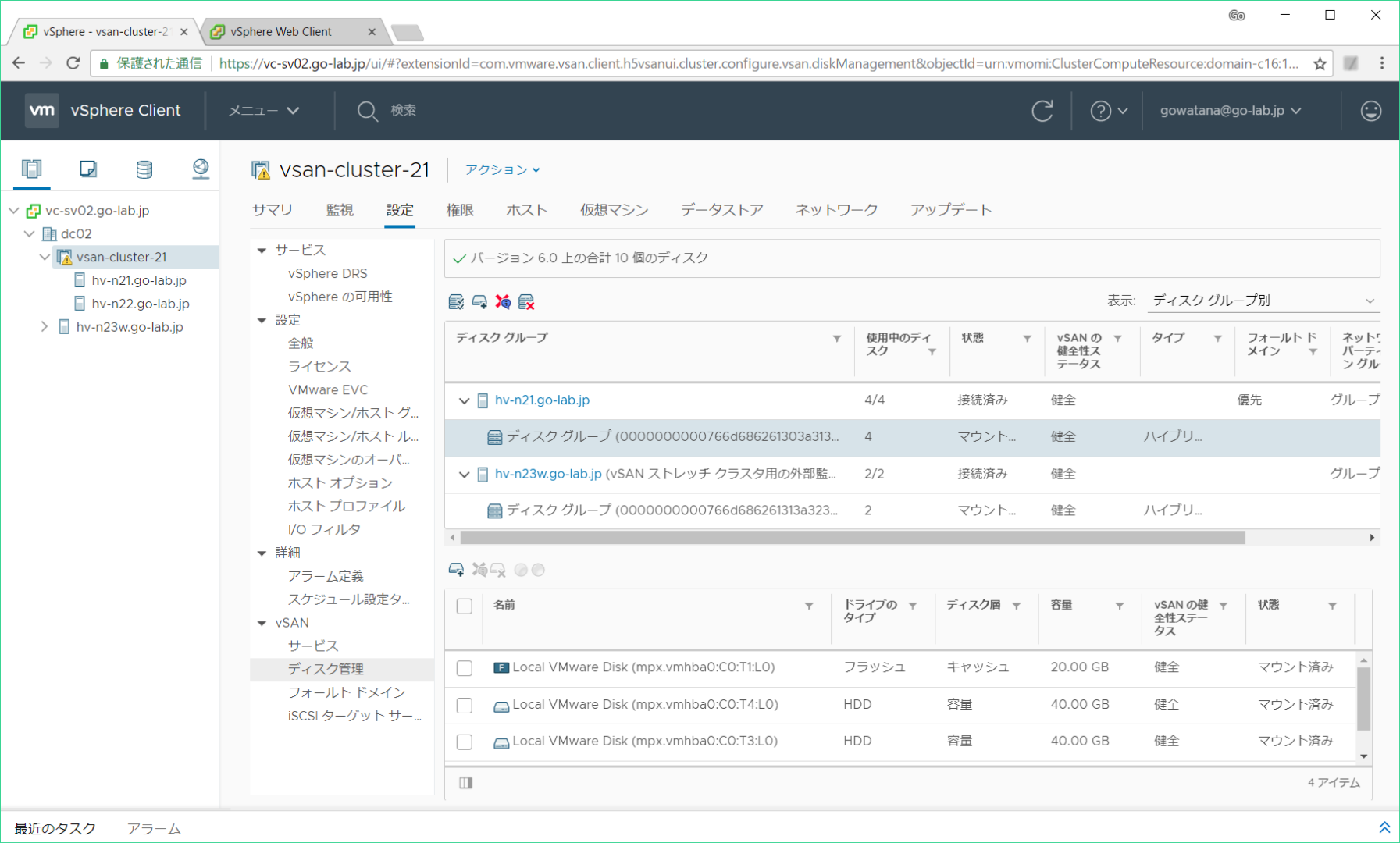
Task: Switch to the サマリ tab
Action: [x=273, y=210]
